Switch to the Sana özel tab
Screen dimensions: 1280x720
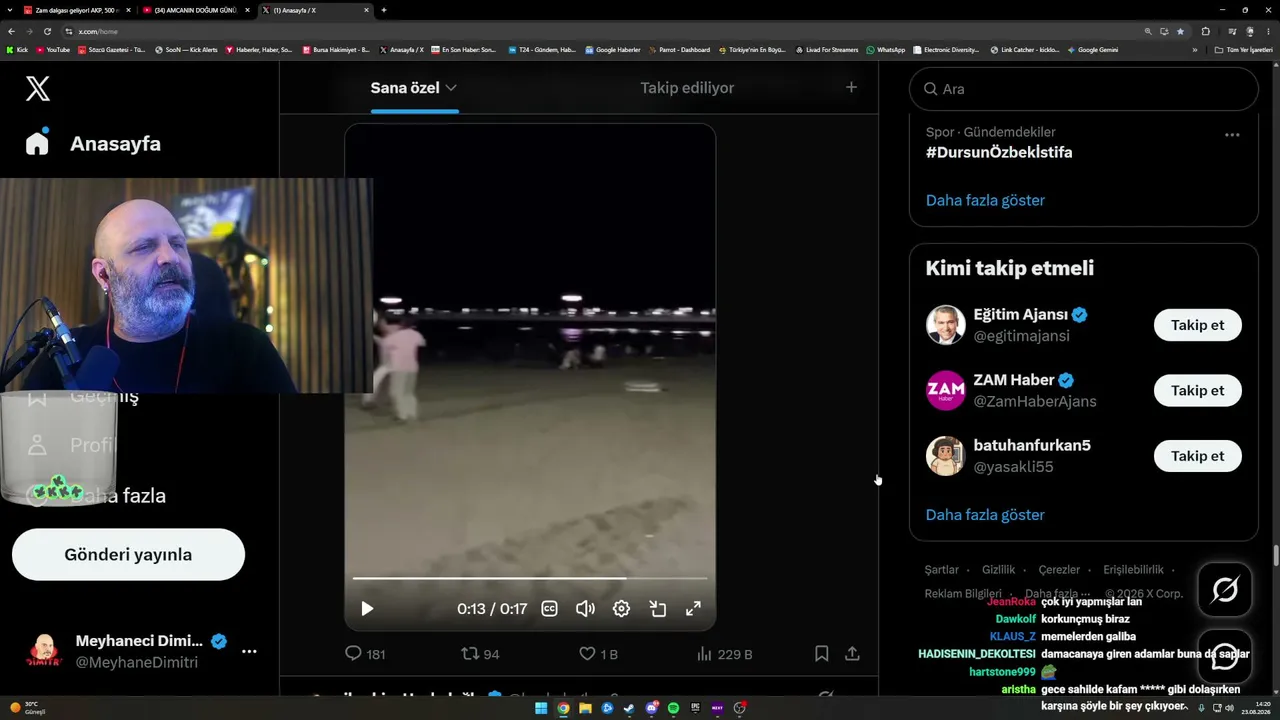tap(414, 88)
